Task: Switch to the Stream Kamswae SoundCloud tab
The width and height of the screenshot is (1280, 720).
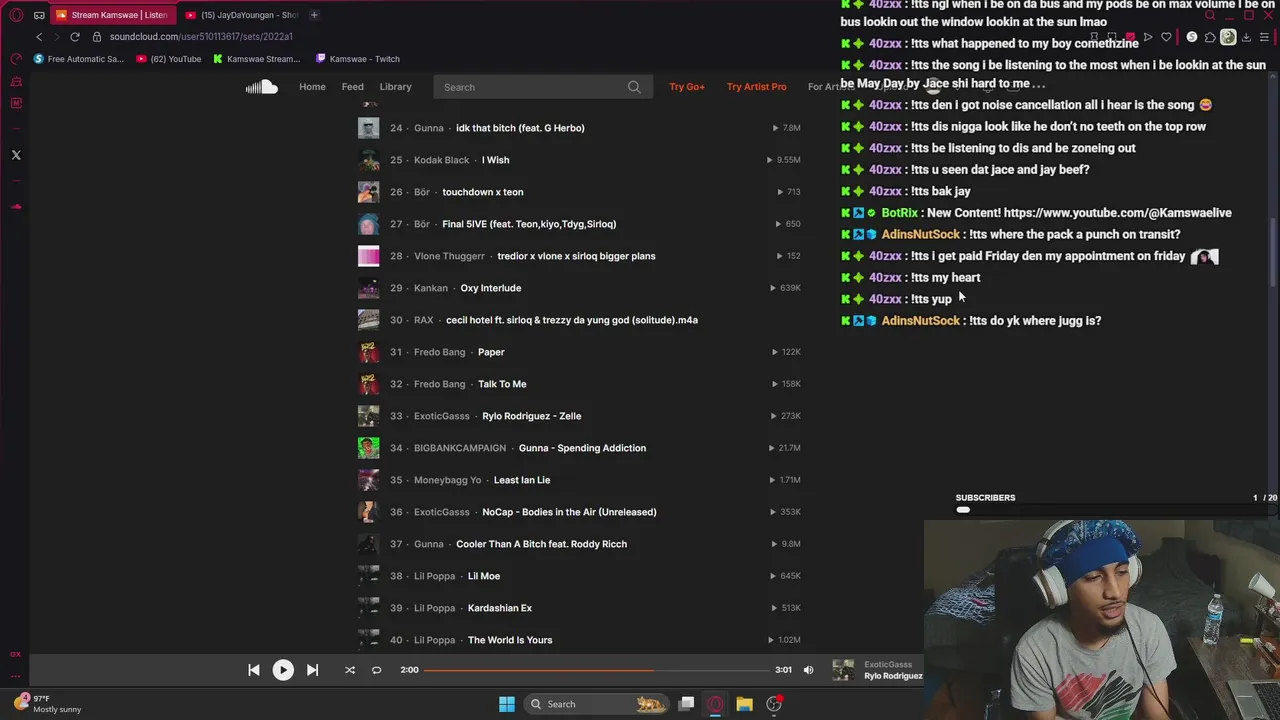Action: point(111,15)
